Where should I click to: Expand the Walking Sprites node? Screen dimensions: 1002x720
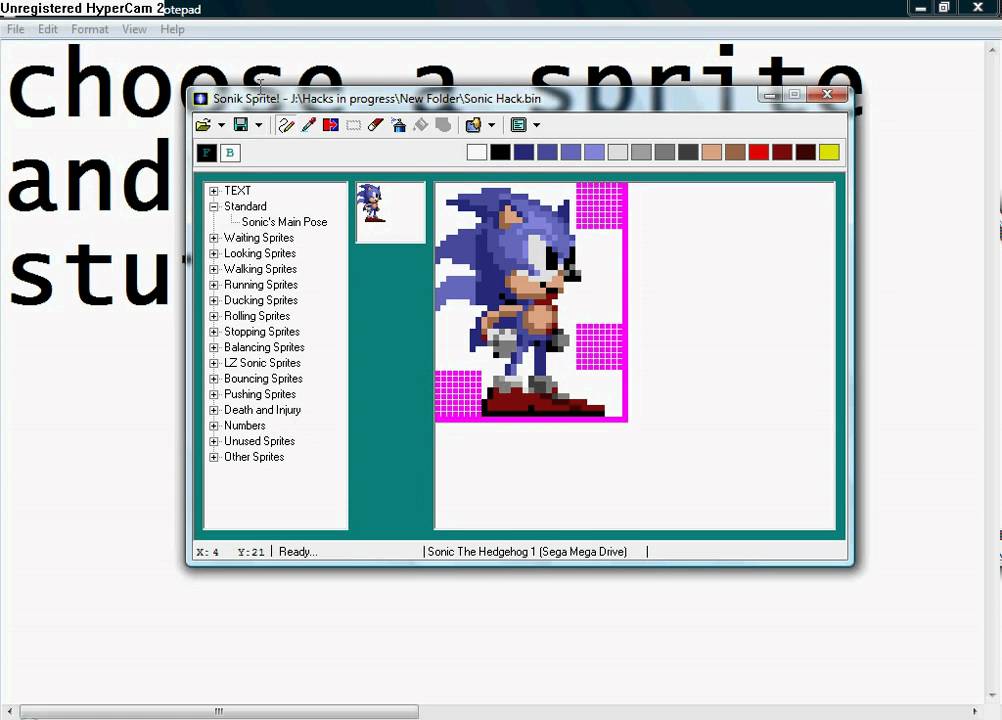214,269
